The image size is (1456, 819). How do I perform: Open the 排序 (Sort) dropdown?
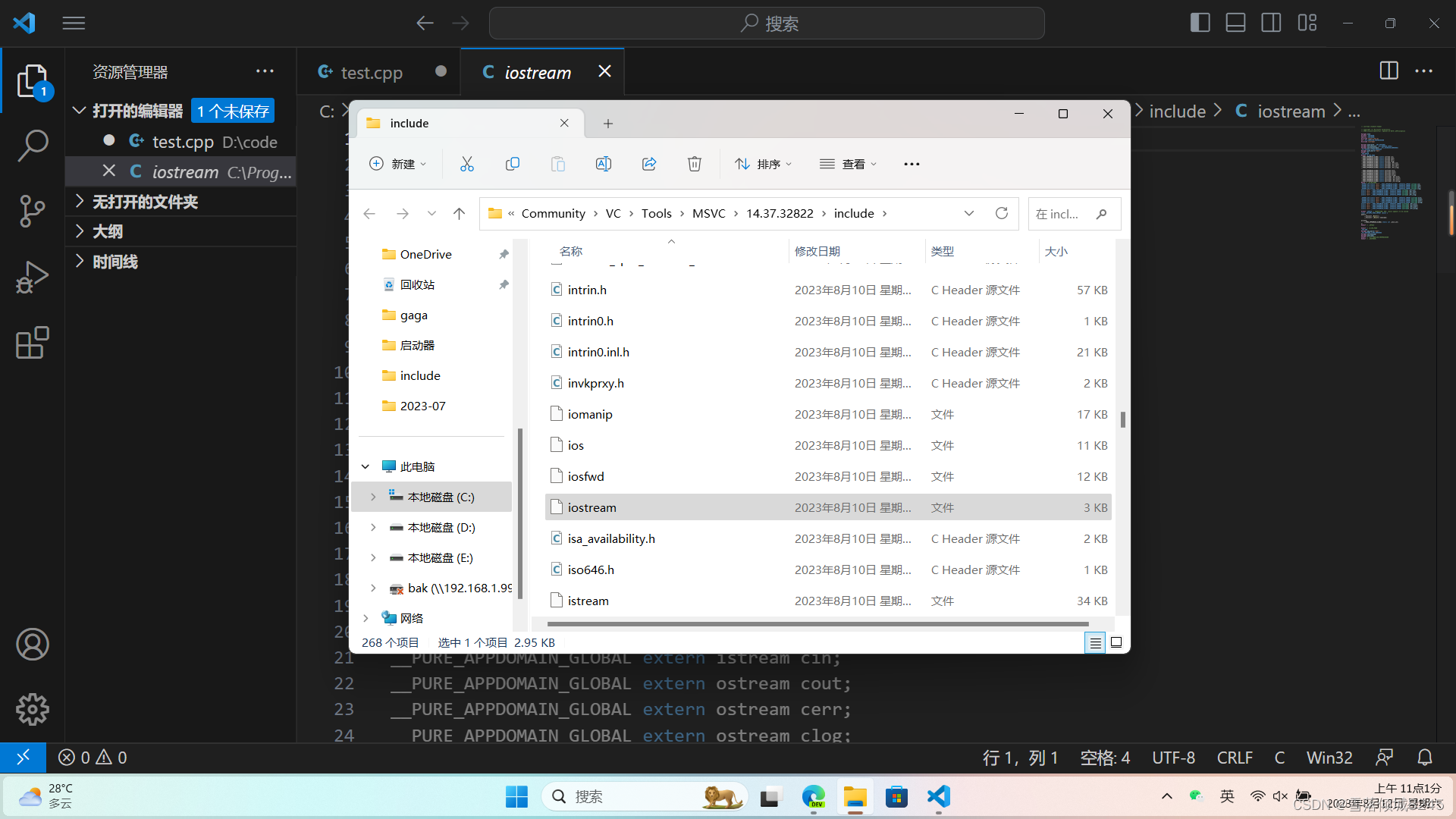tap(764, 164)
